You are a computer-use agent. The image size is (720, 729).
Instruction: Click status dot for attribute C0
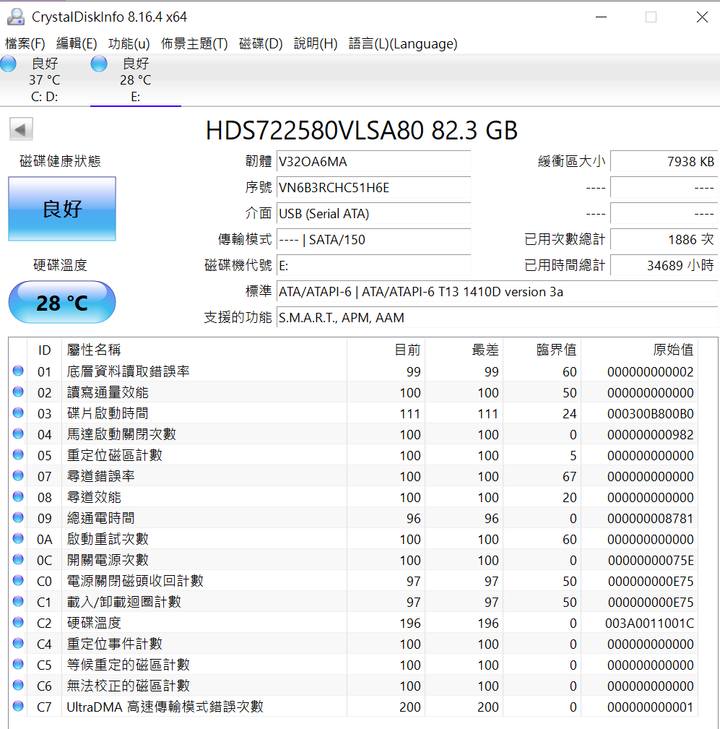(18, 580)
